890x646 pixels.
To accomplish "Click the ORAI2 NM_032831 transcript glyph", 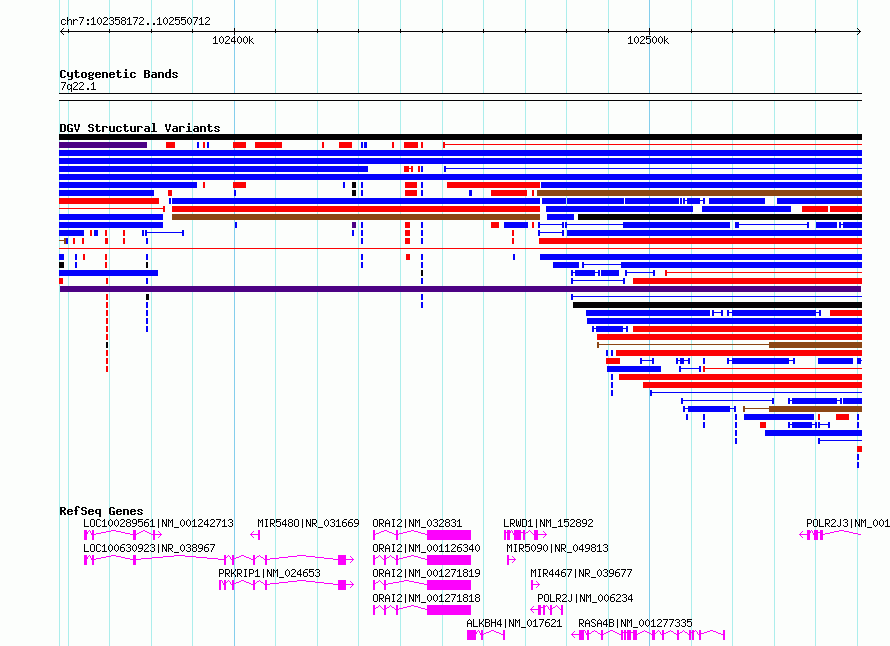I will coord(422,535).
